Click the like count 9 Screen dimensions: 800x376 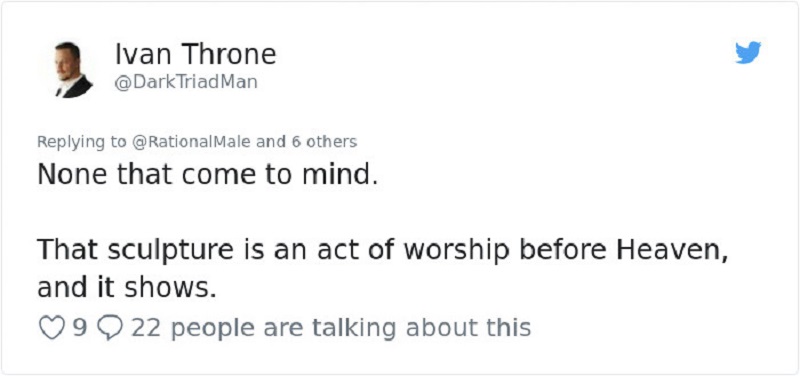tap(80, 328)
